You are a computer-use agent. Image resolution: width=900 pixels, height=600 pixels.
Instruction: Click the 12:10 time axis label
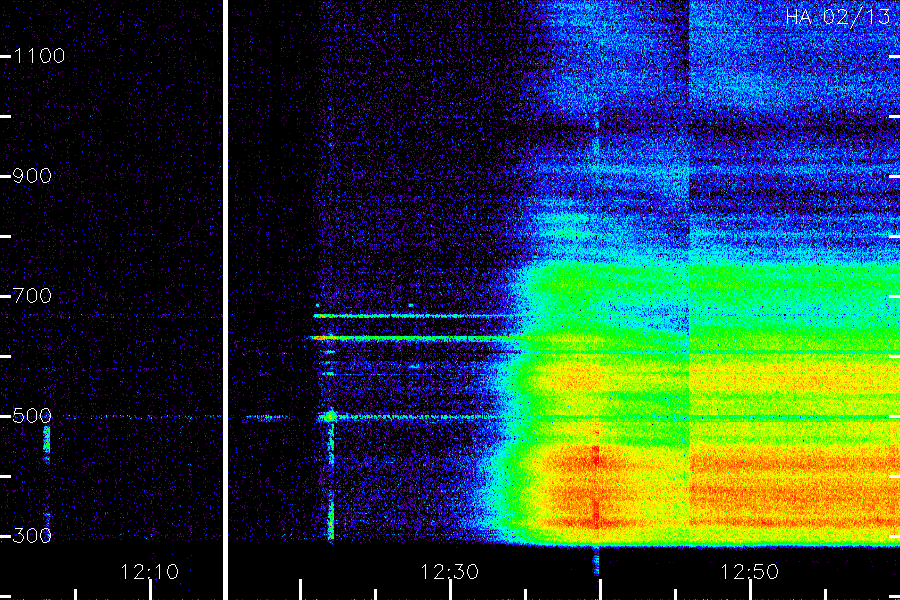[x=150, y=572]
